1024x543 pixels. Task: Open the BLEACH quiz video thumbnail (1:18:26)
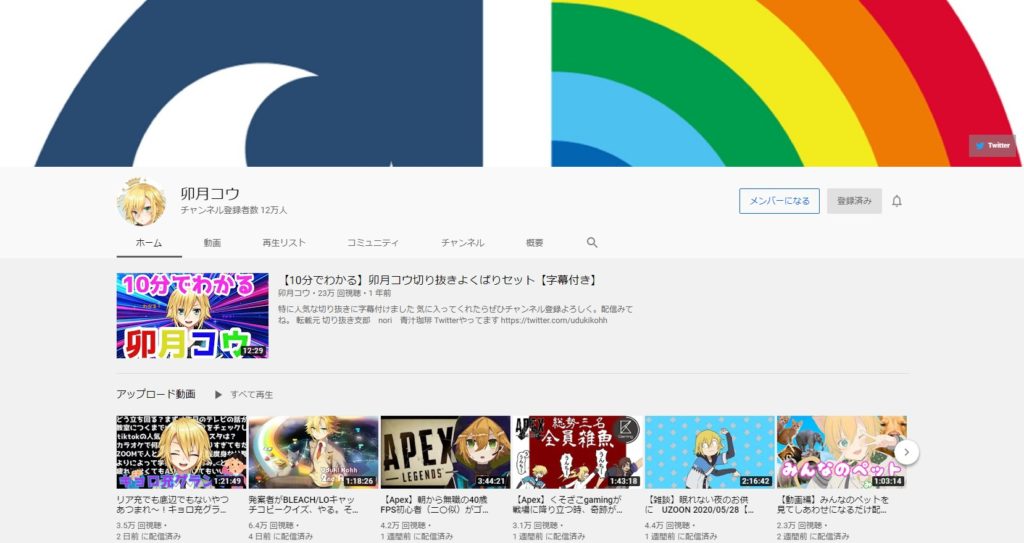(313, 452)
